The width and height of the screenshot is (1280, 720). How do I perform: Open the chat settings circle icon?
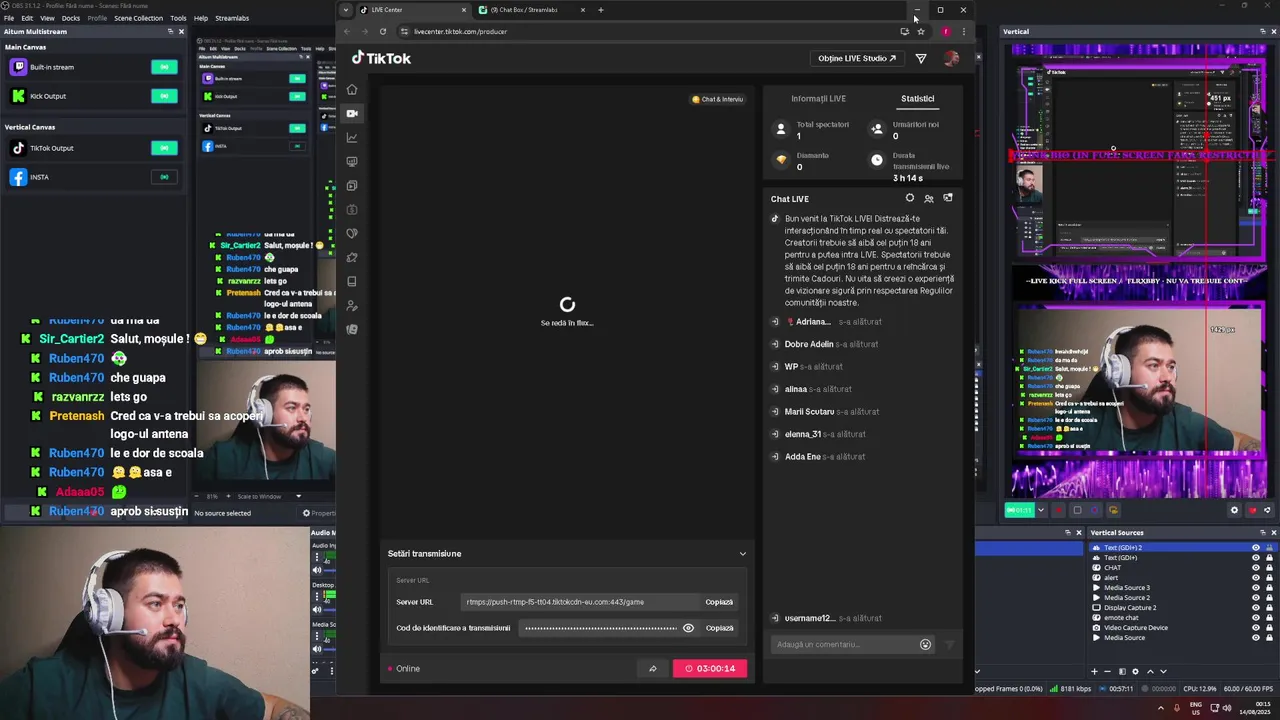[x=909, y=198]
